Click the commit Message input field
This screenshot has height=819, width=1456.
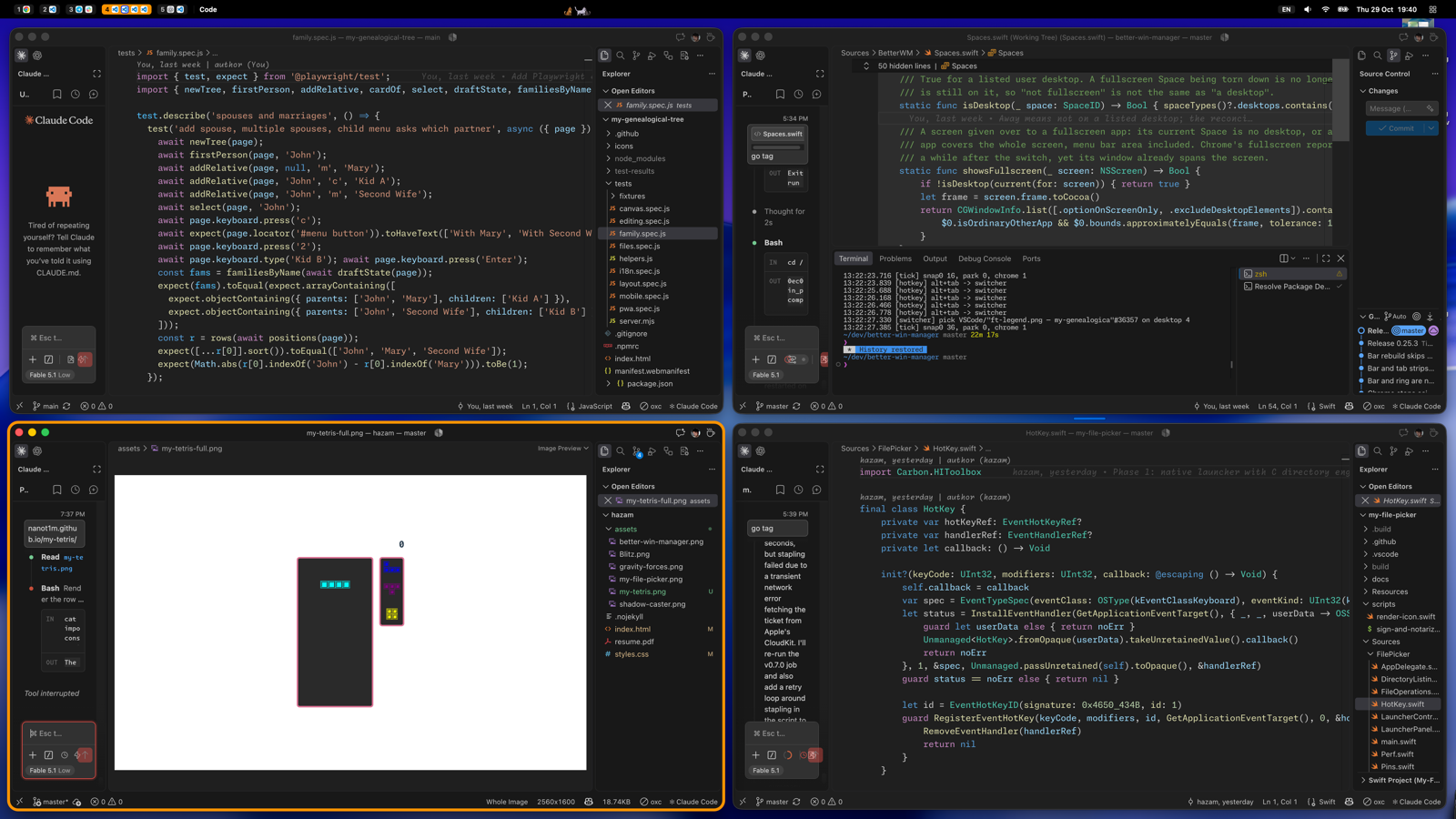1401,109
